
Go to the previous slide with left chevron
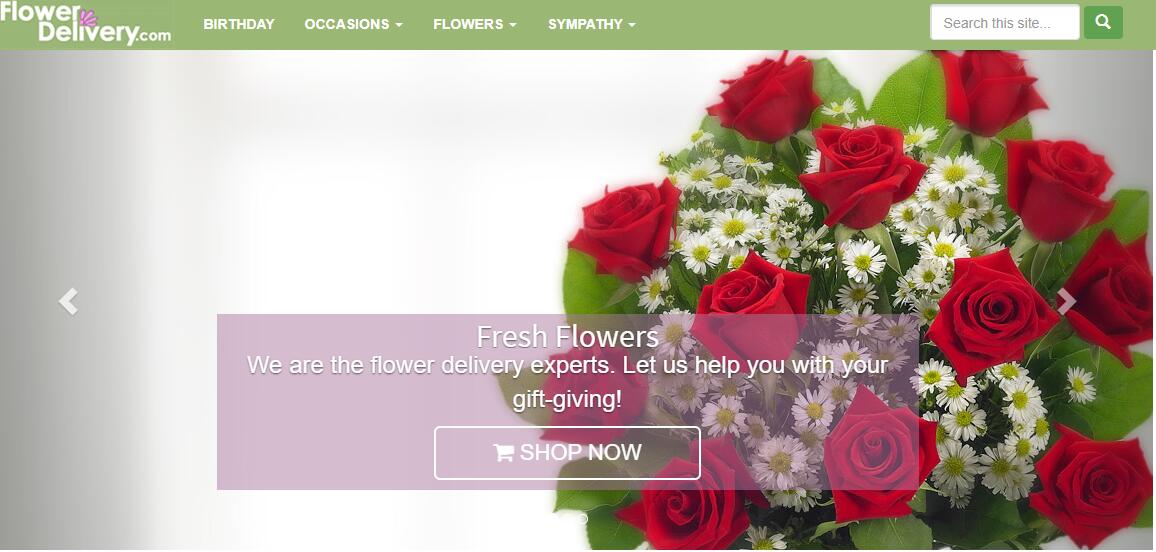pyautogui.click(x=69, y=301)
